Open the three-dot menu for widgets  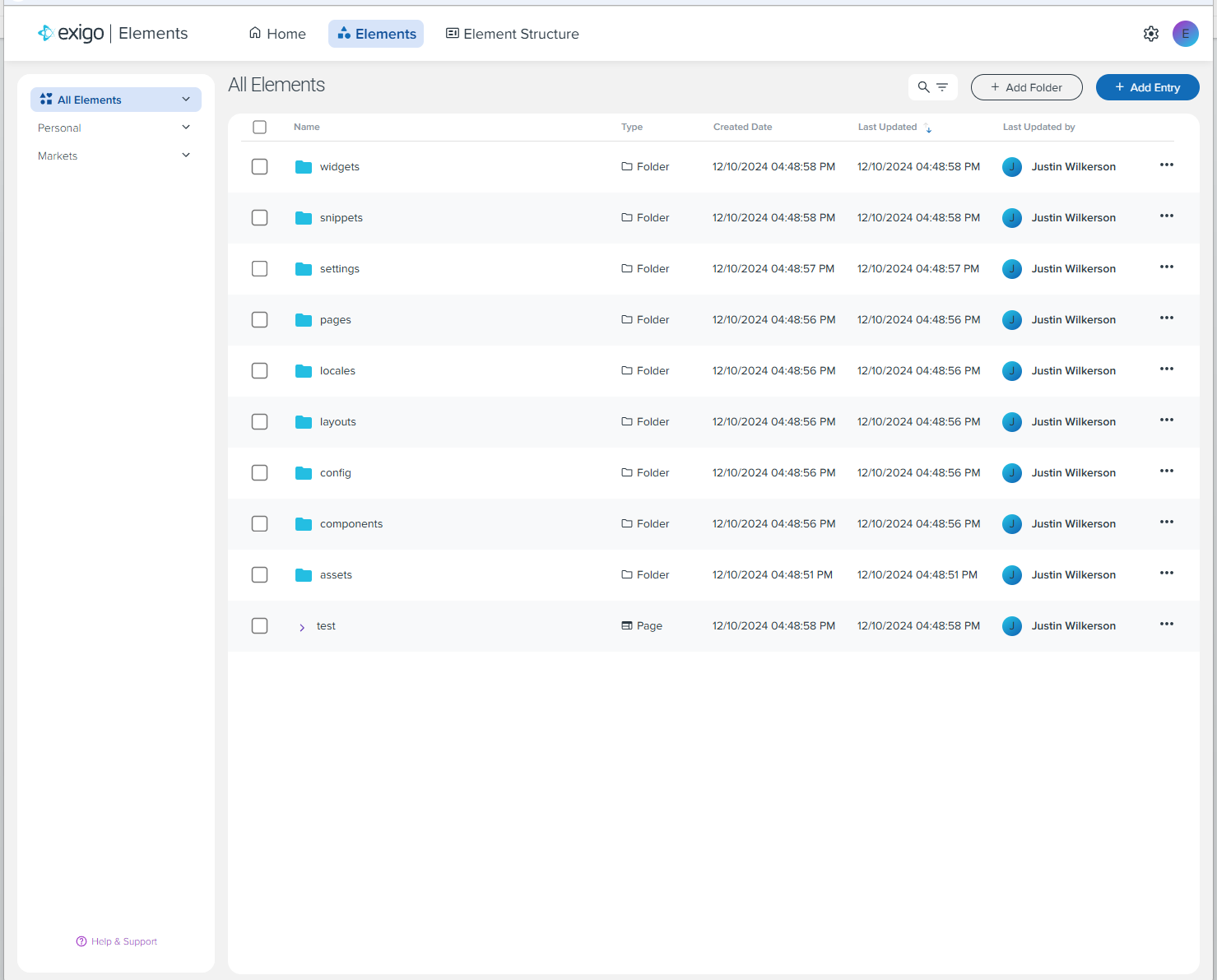pos(1166,165)
